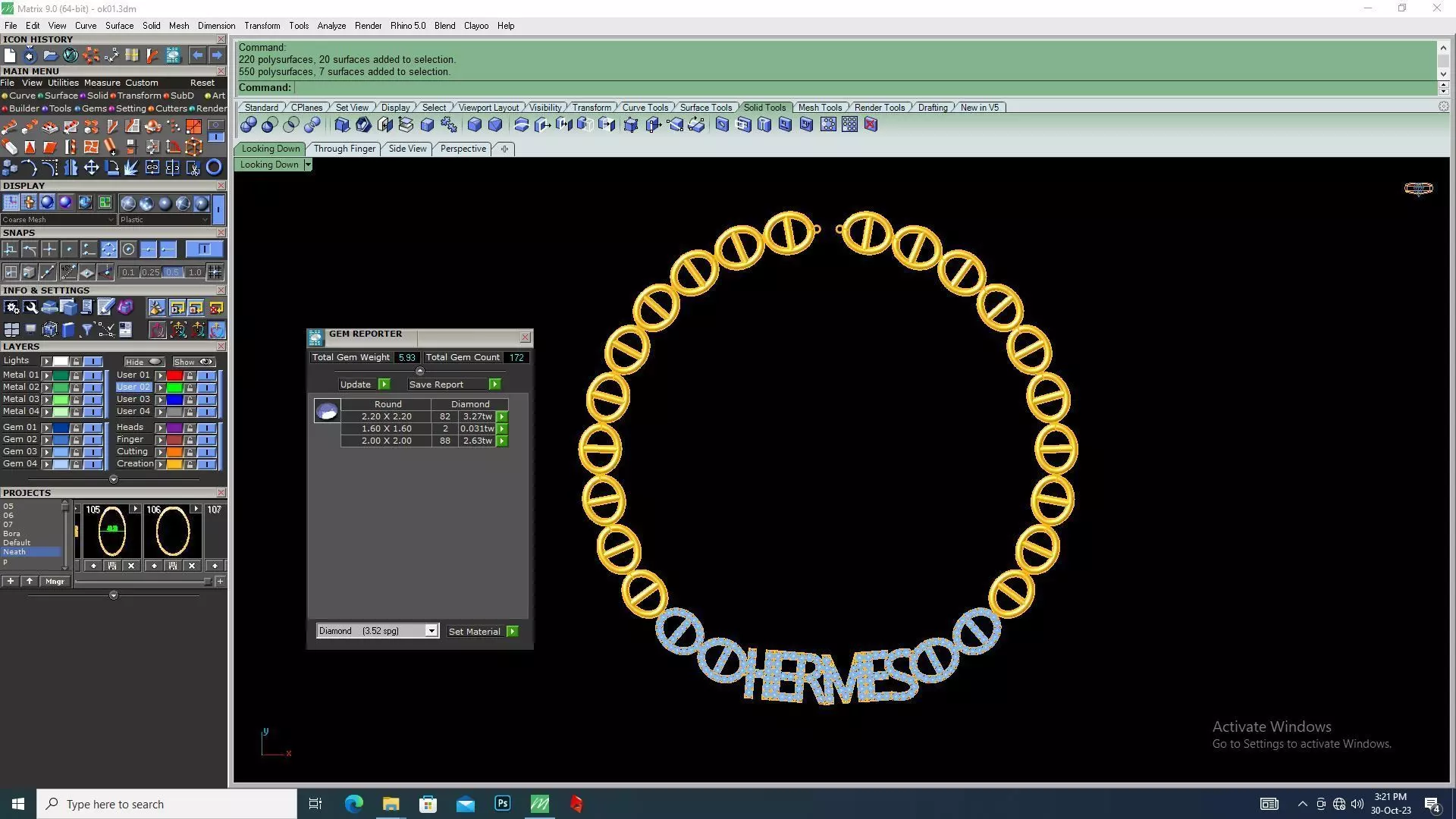The width and height of the screenshot is (1456, 819).
Task: Open the Clayoo menu
Action: pyautogui.click(x=476, y=26)
